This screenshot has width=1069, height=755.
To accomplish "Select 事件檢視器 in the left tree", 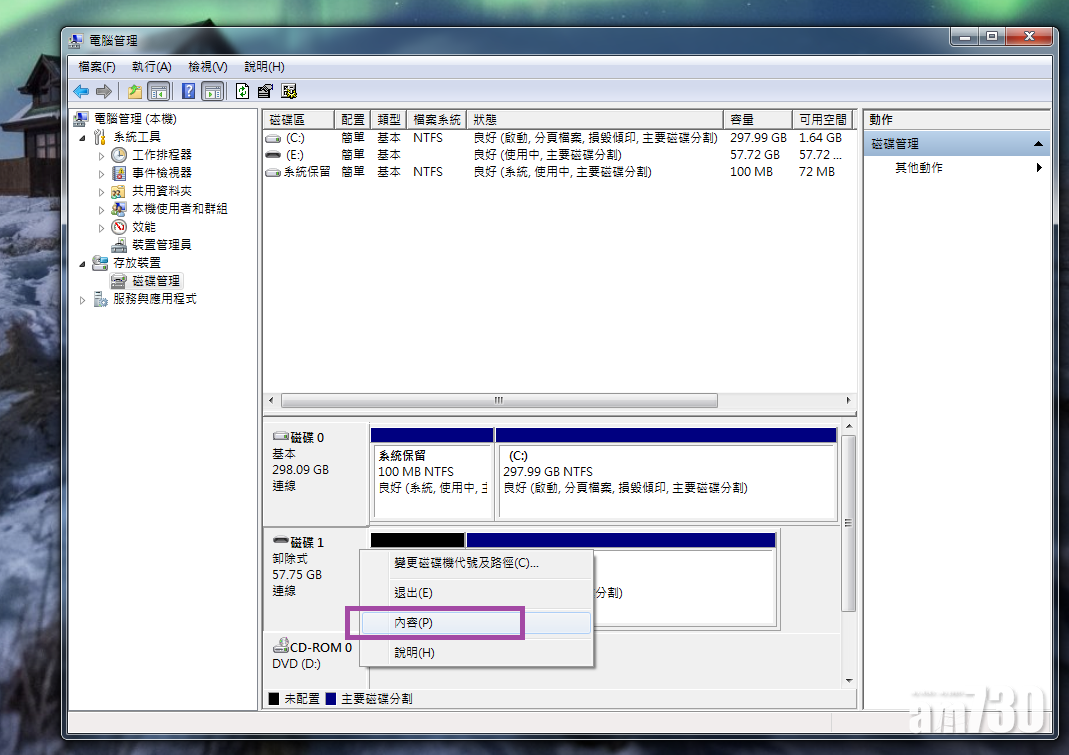I will tap(161, 173).
